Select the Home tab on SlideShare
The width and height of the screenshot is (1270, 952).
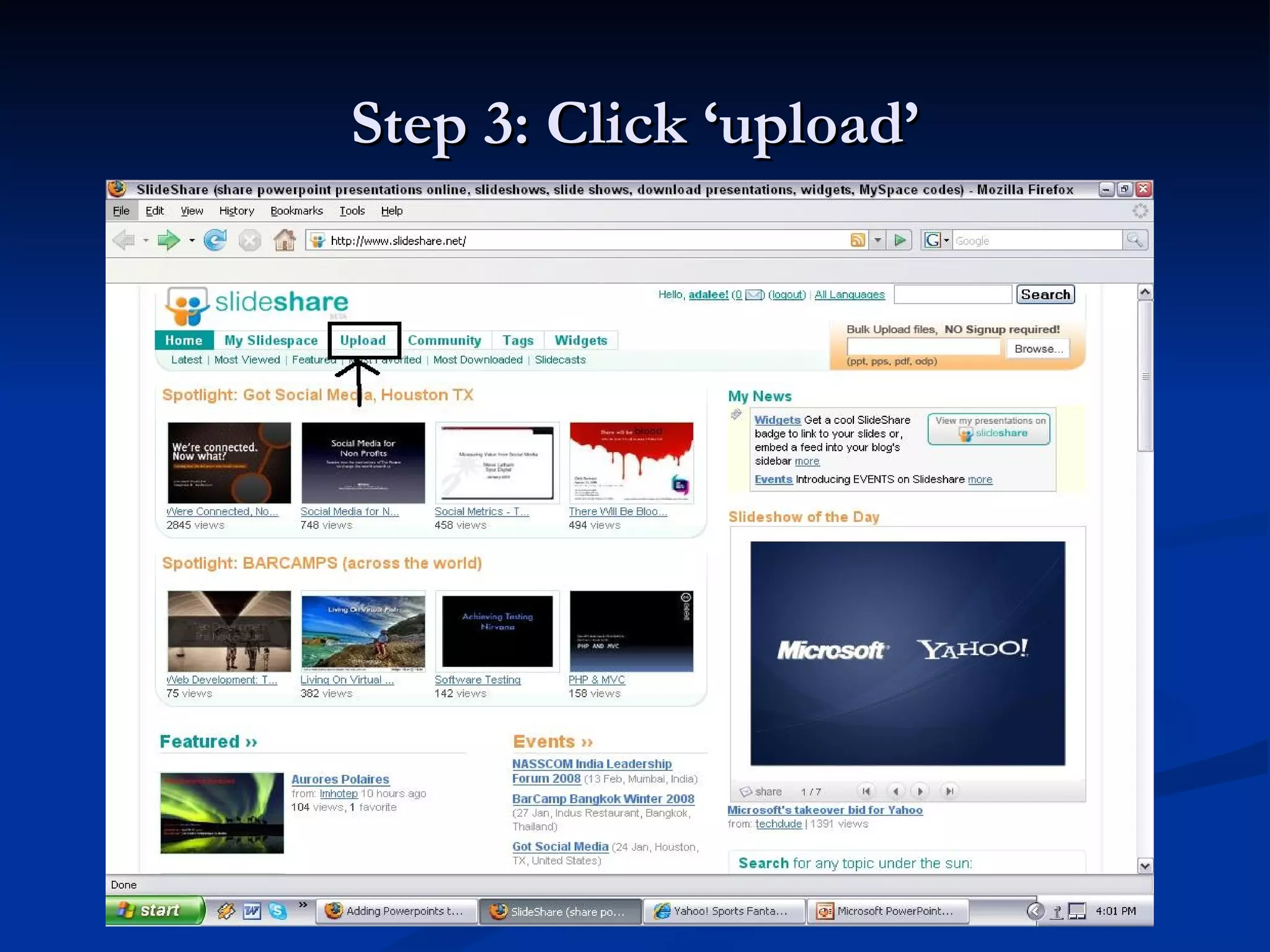point(184,340)
